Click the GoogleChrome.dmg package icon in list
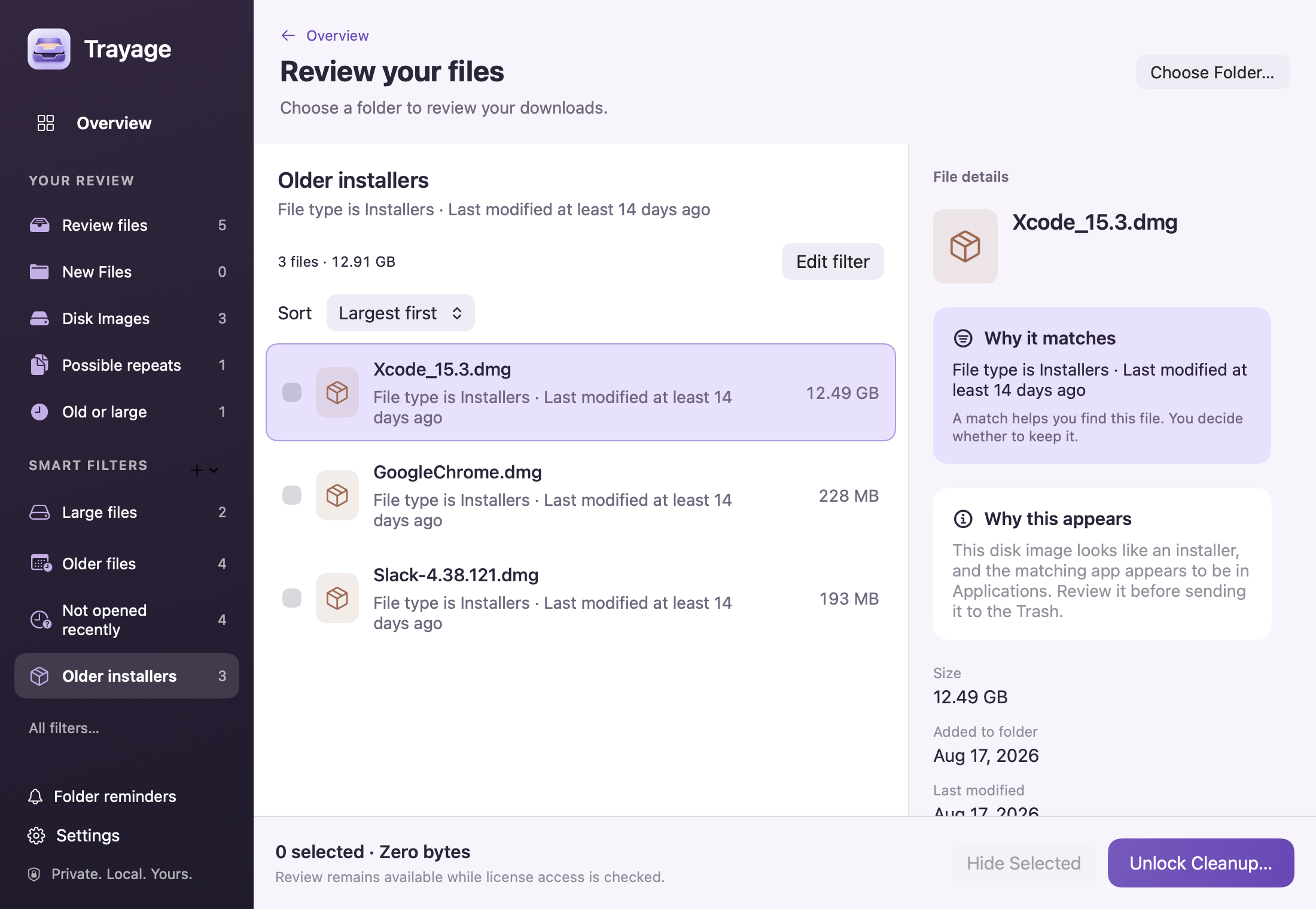This screenshot has width=1316, height=909. 337,495
